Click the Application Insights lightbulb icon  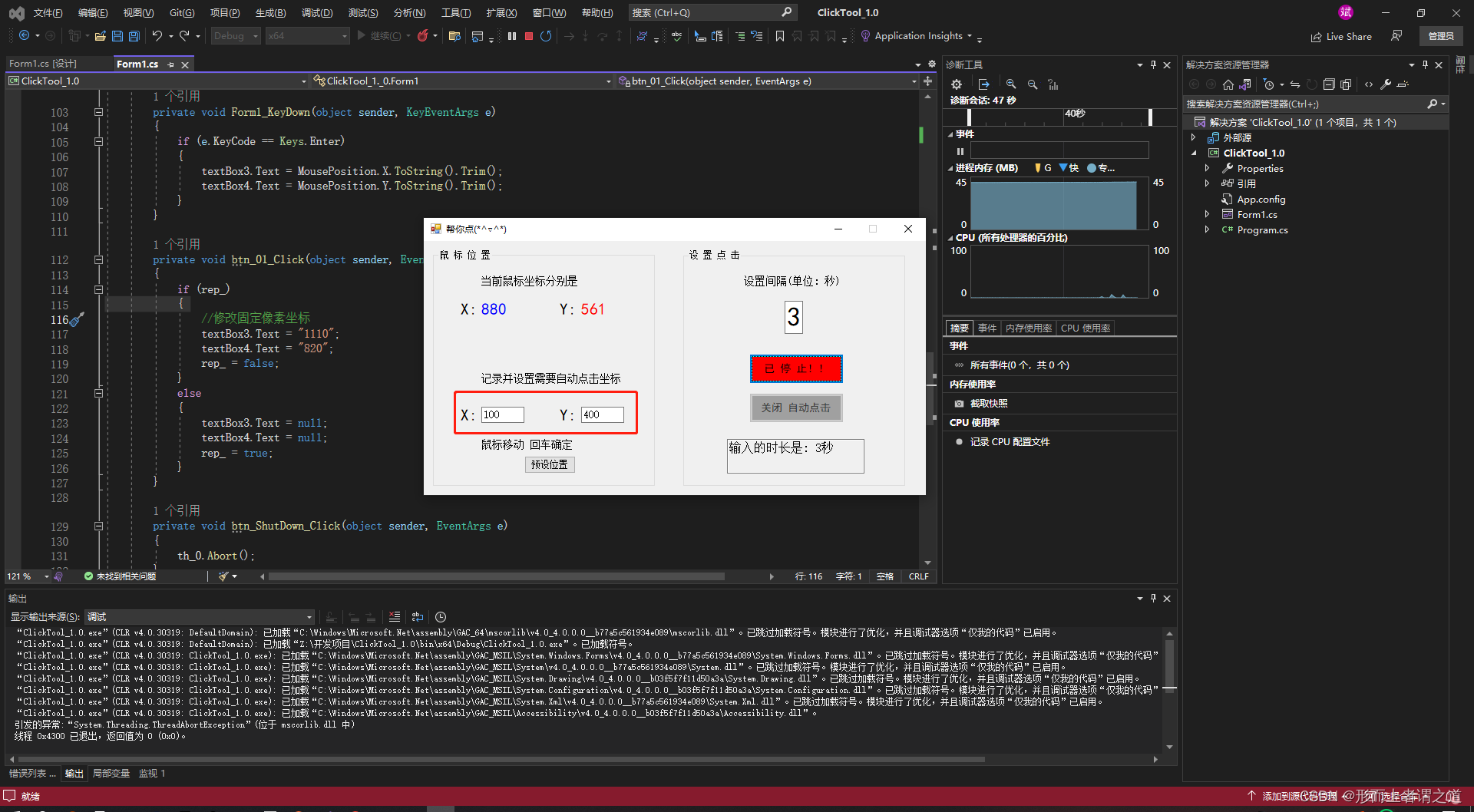point(865,36)
